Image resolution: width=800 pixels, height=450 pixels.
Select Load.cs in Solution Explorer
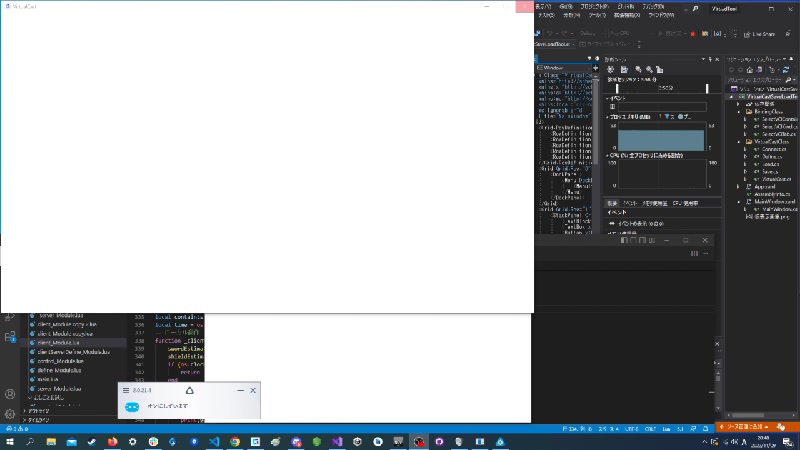(770, 164)
